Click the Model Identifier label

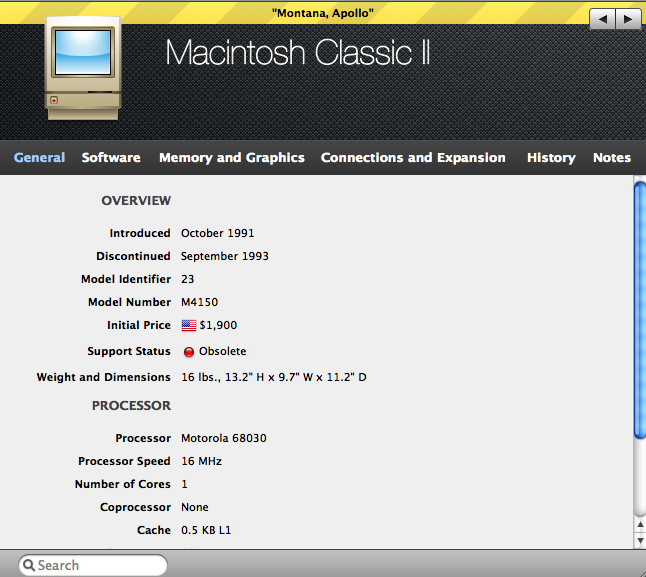coord(126,279)
